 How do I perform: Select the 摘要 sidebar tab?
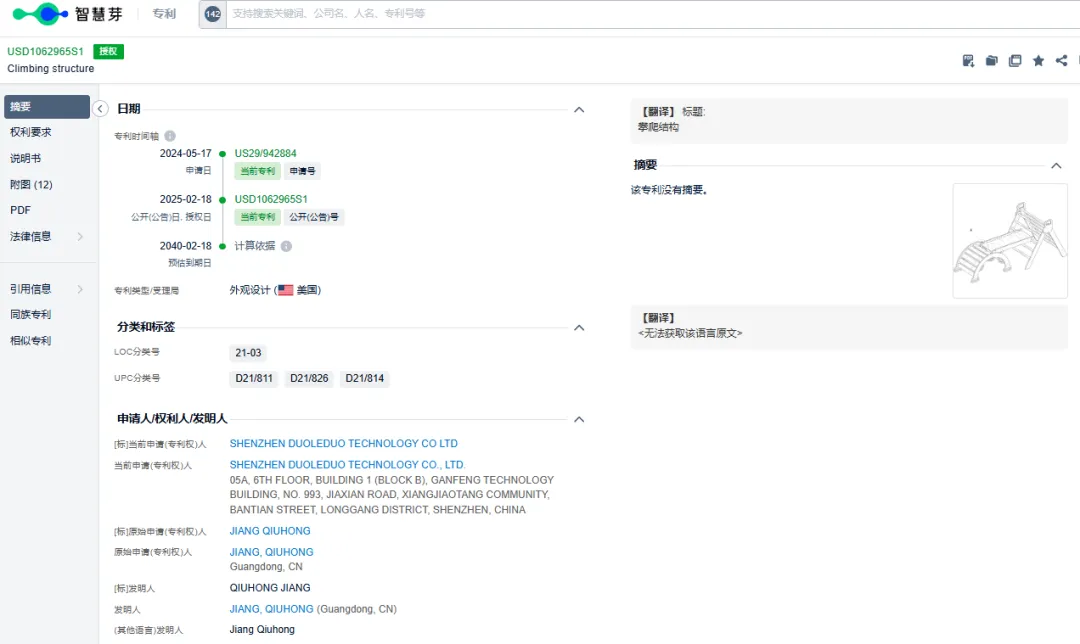47,107
